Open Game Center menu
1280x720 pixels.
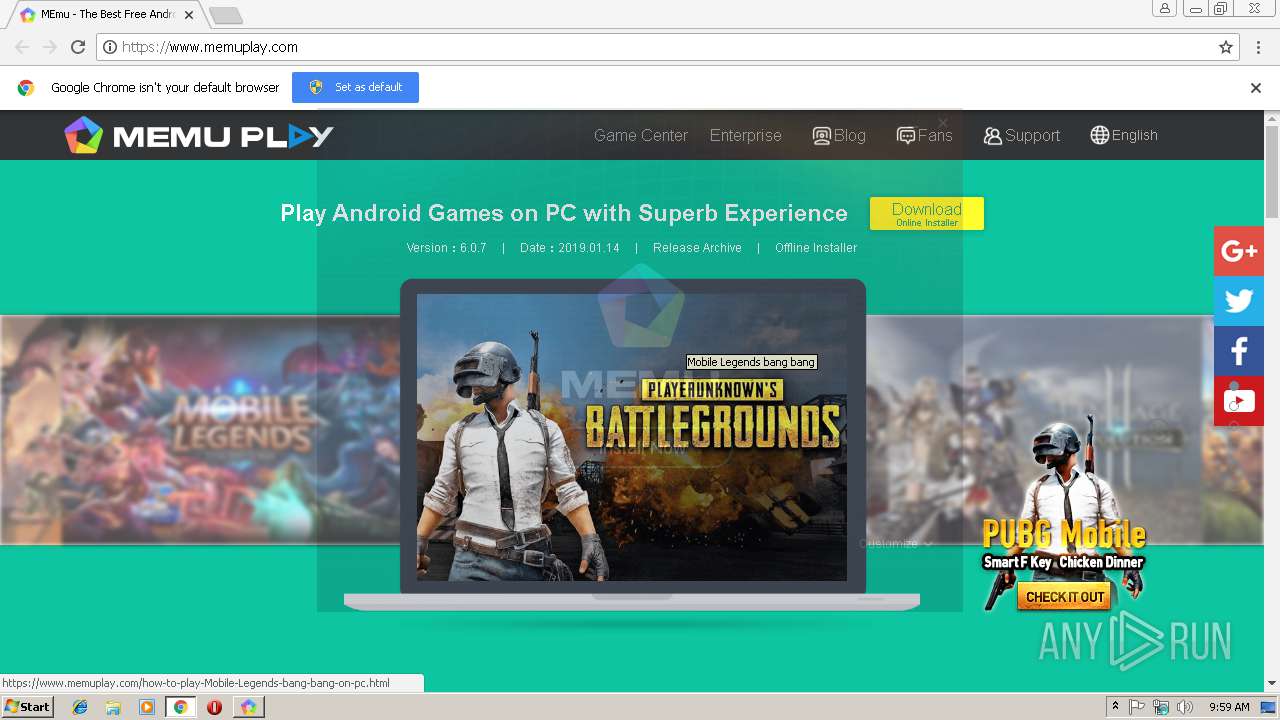pos(641,135)
